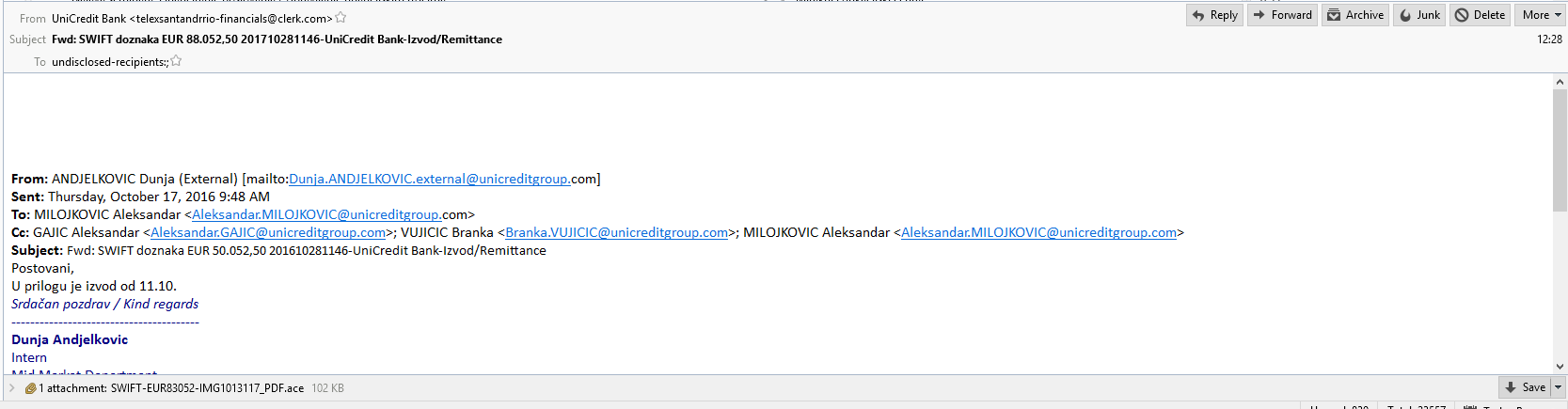Open the More actions dropdown
This screenshot has width=1568, height=409.
pyautogui.click(x=1541, y=15)
